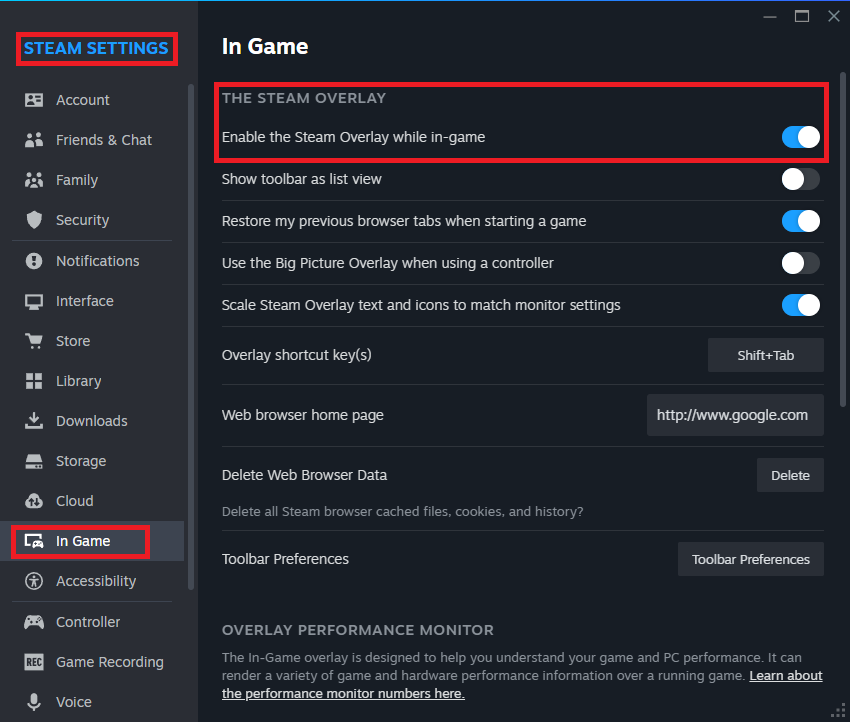Image resolution: width=850 pixels, height=722 pixels.
Task: Click the Cloud sync icon
Action: click(34, 501)
